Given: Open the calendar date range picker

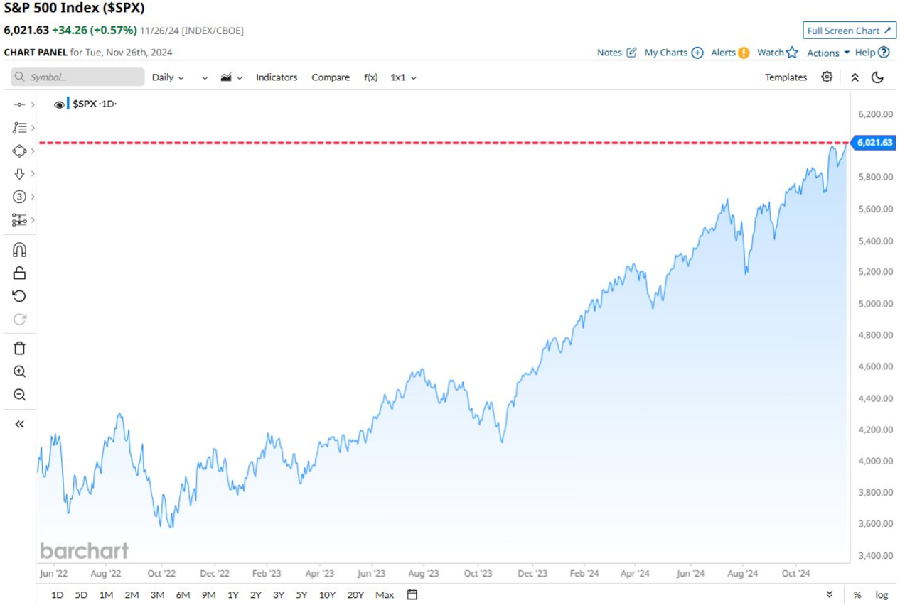Looking at the screenshot, I should [411, 595].
